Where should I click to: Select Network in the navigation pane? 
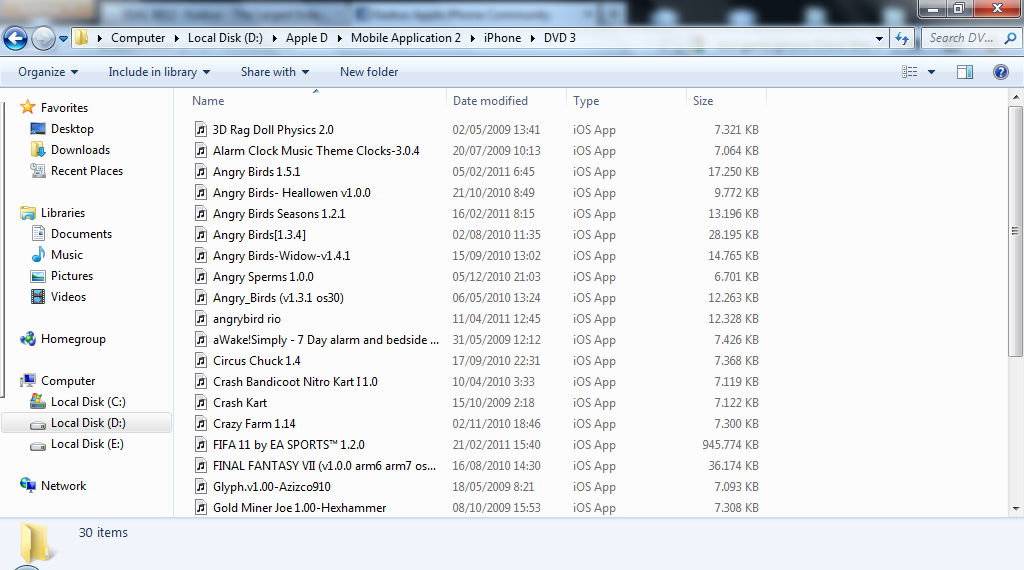pyautogui.click(x=63, y=486)
